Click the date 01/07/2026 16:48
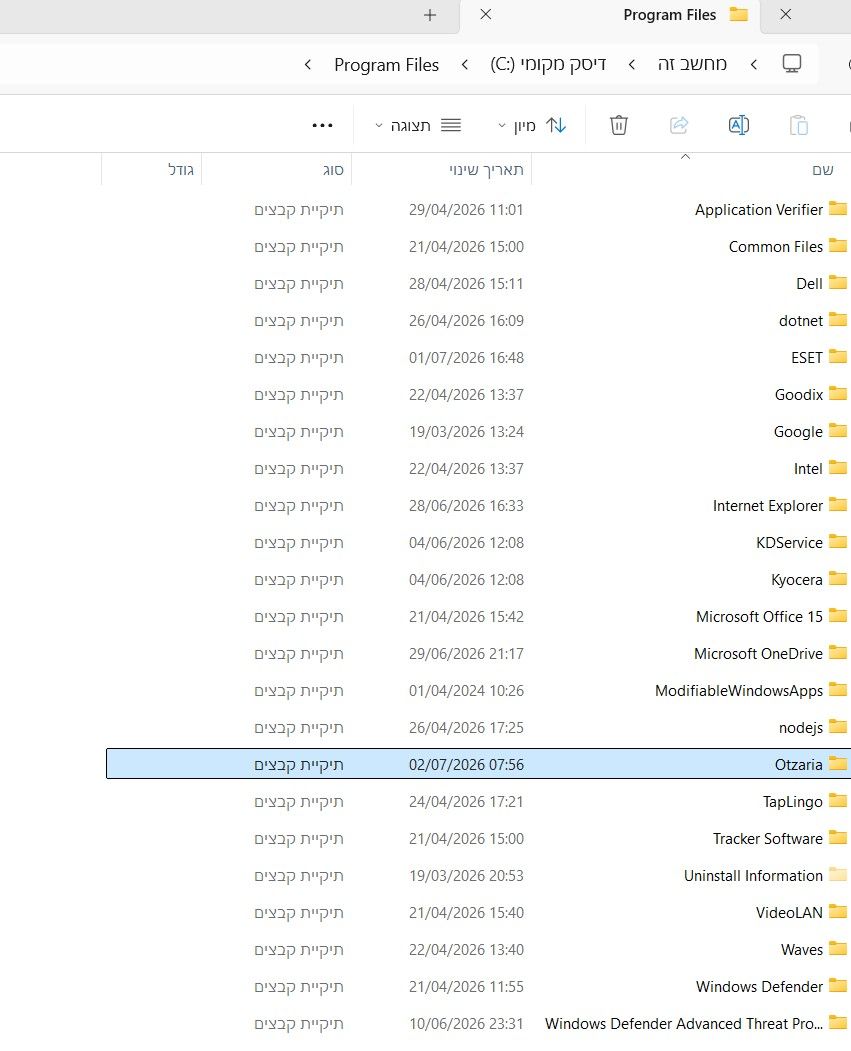 [466, 358]
